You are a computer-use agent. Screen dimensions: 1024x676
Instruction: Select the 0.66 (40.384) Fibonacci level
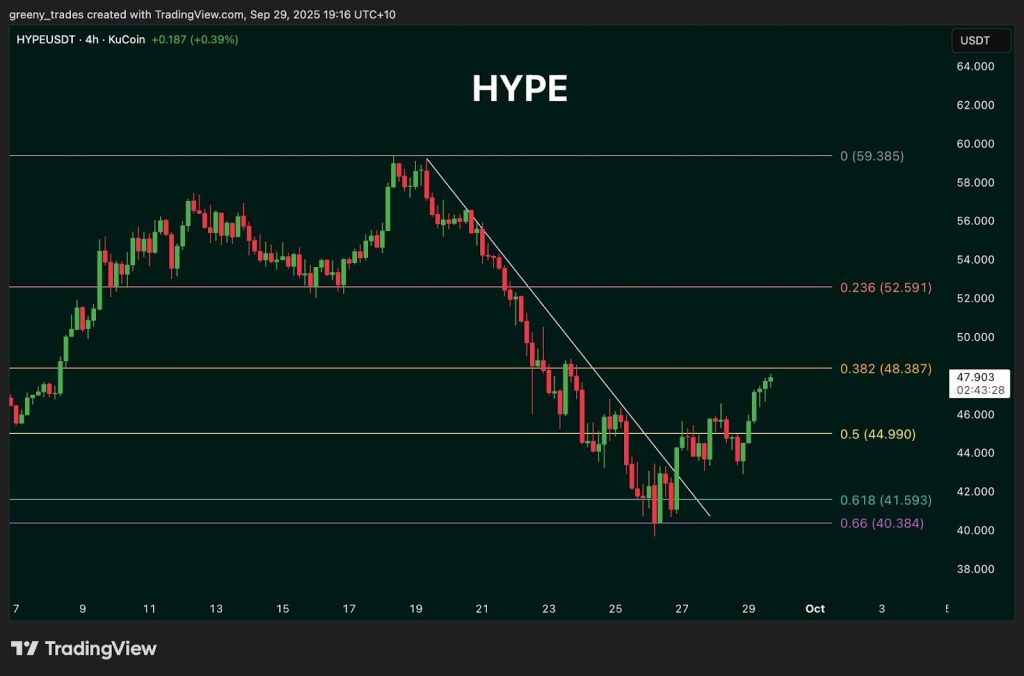pos(880,522)
